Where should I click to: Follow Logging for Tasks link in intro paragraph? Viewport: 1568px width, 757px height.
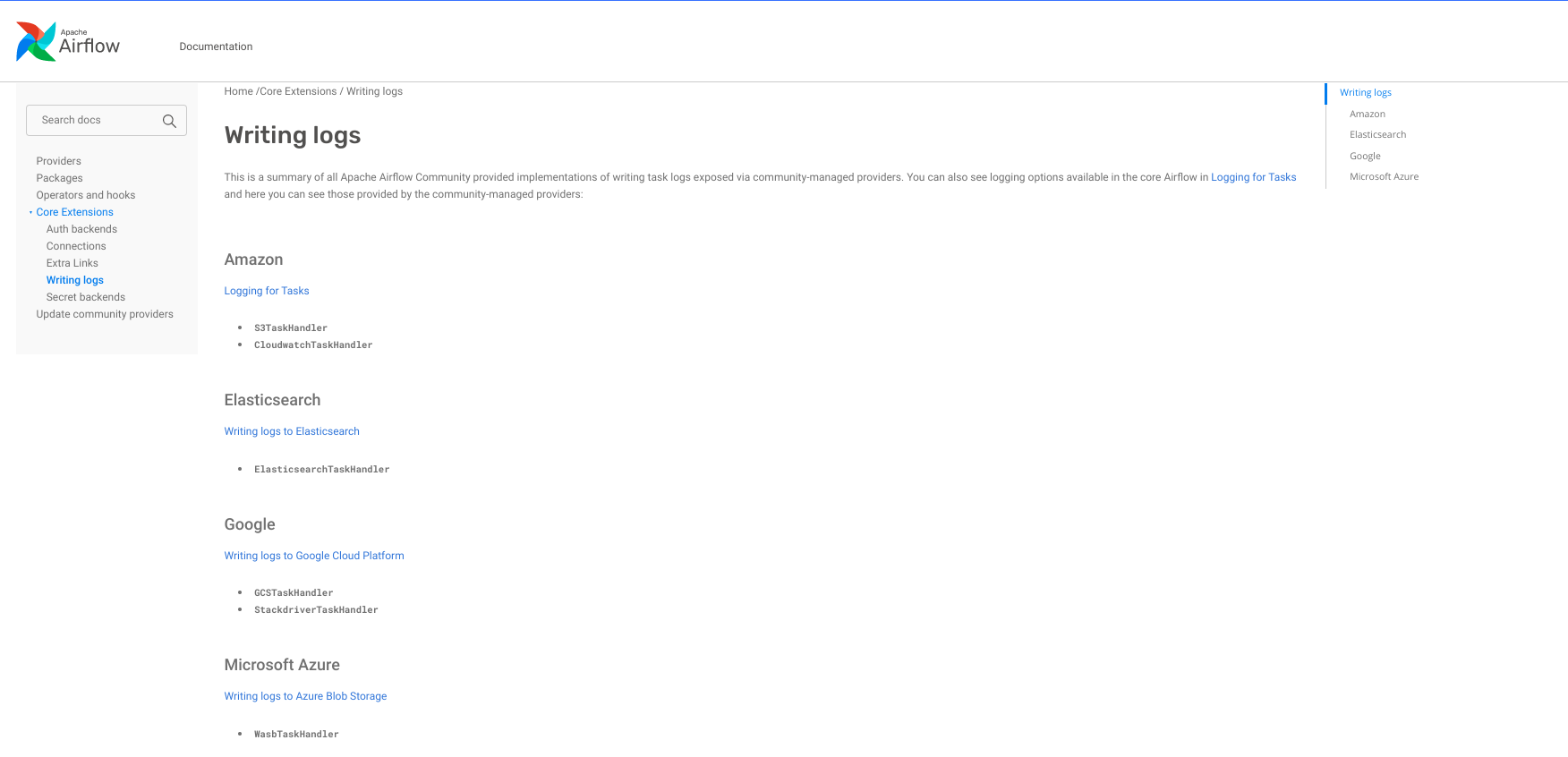[x=1253, y=177]
